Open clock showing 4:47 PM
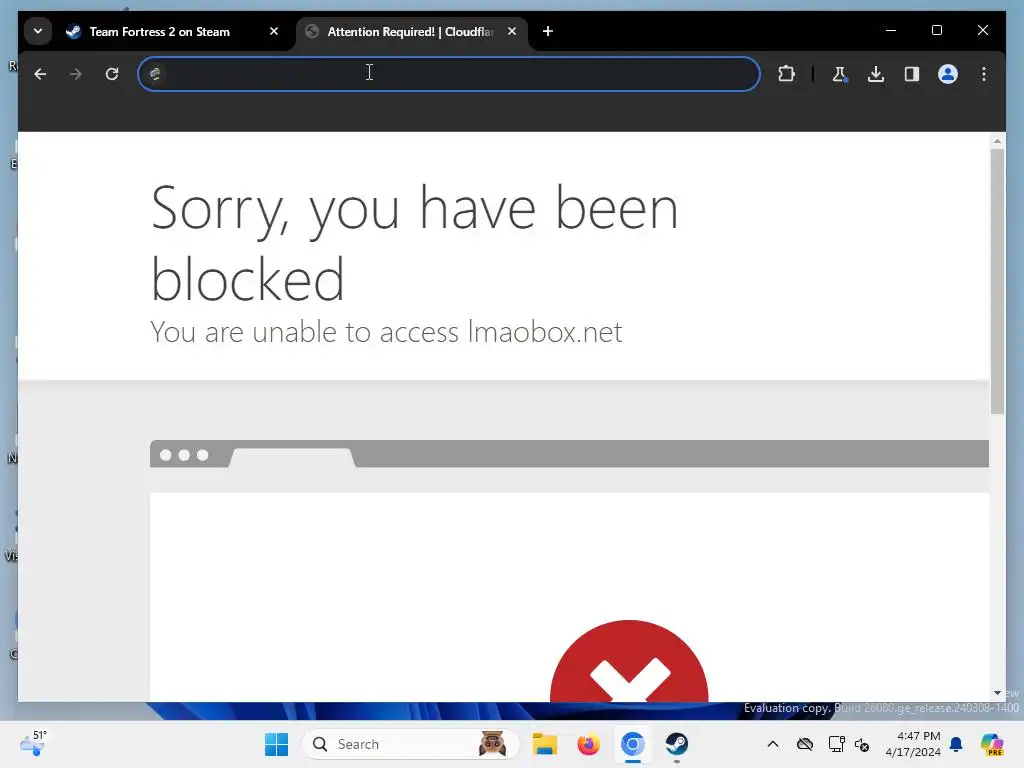Screen dimensions: 1024x768 click(913, 744)
